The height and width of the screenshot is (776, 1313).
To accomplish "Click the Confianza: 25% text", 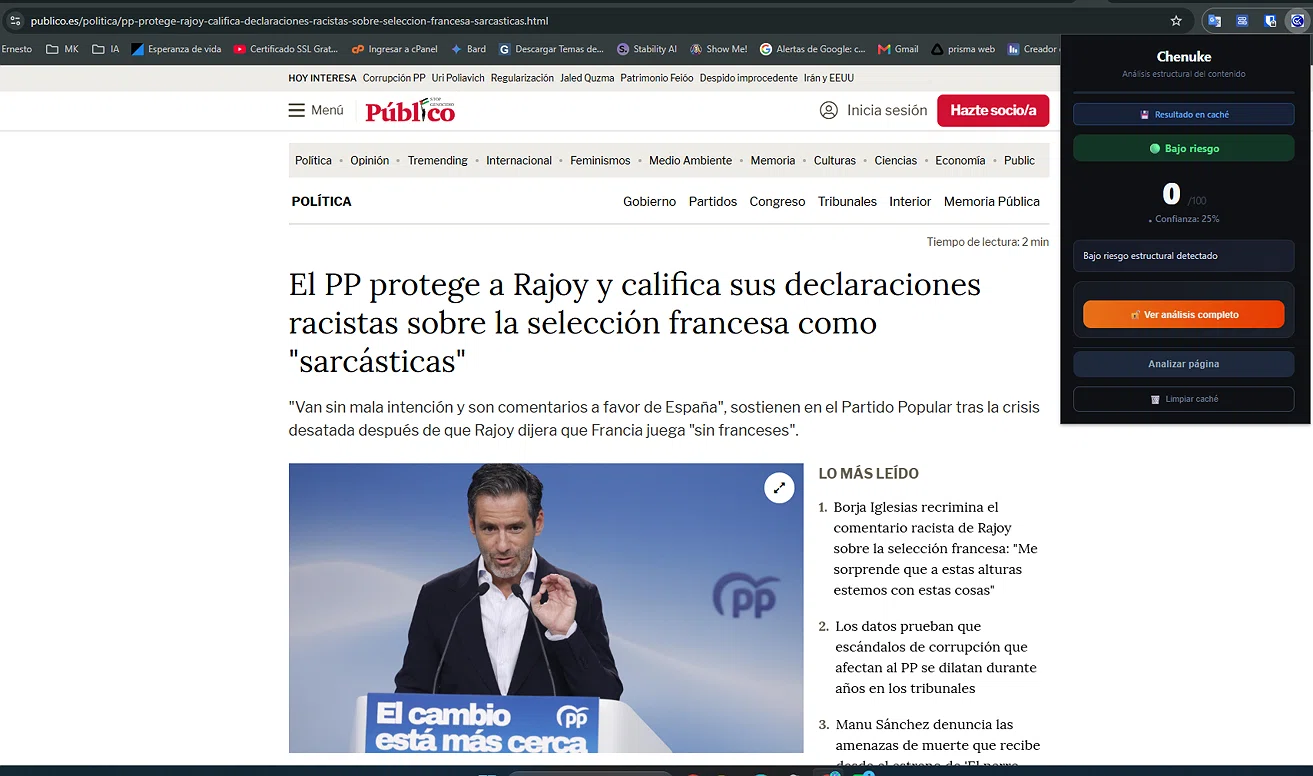I will [1187, 219].
